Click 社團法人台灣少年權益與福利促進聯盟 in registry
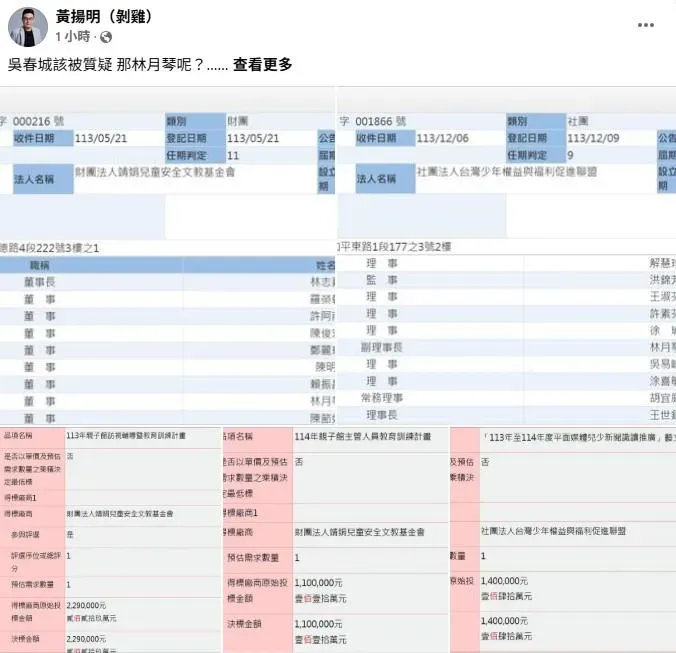This screenshot has height=653, width=676. 507,172
